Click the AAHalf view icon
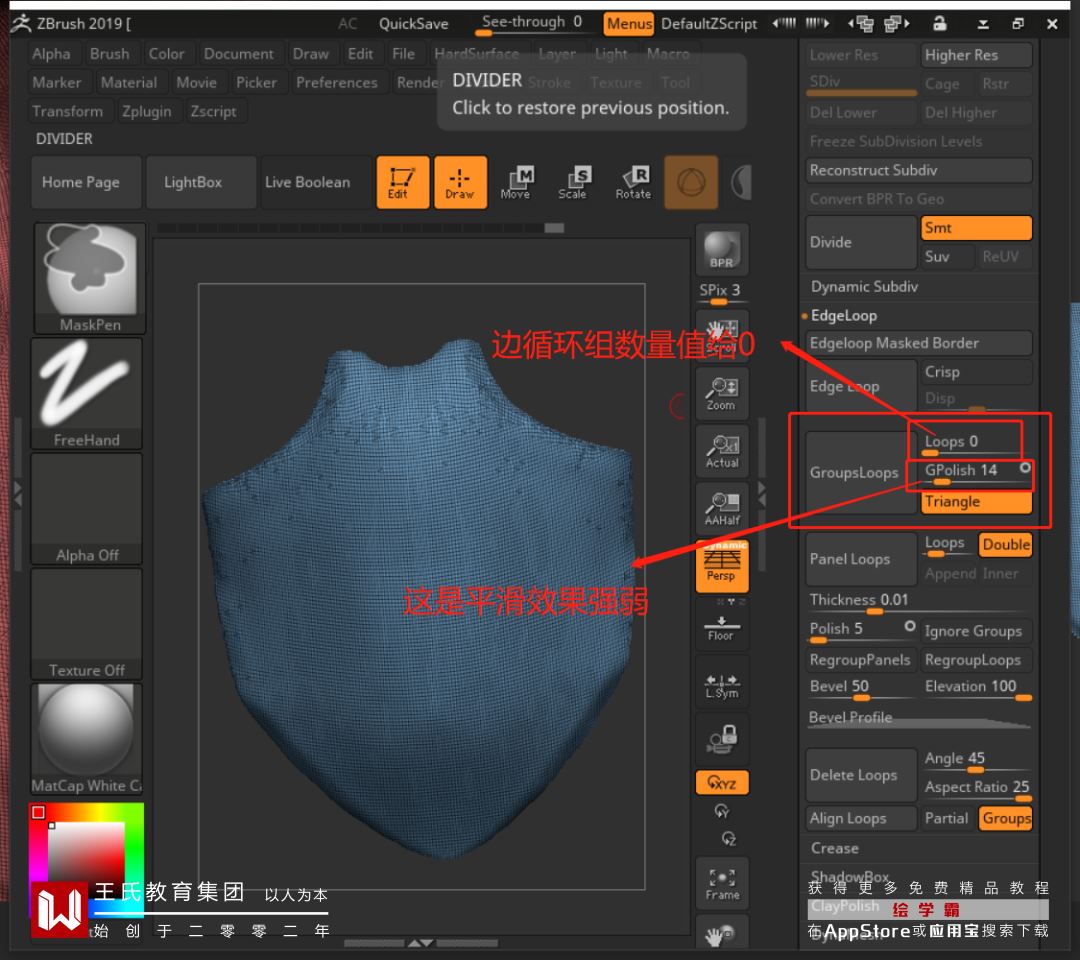Image resolution: width=1080 pixels, height=960 pixels. (721, 510)
